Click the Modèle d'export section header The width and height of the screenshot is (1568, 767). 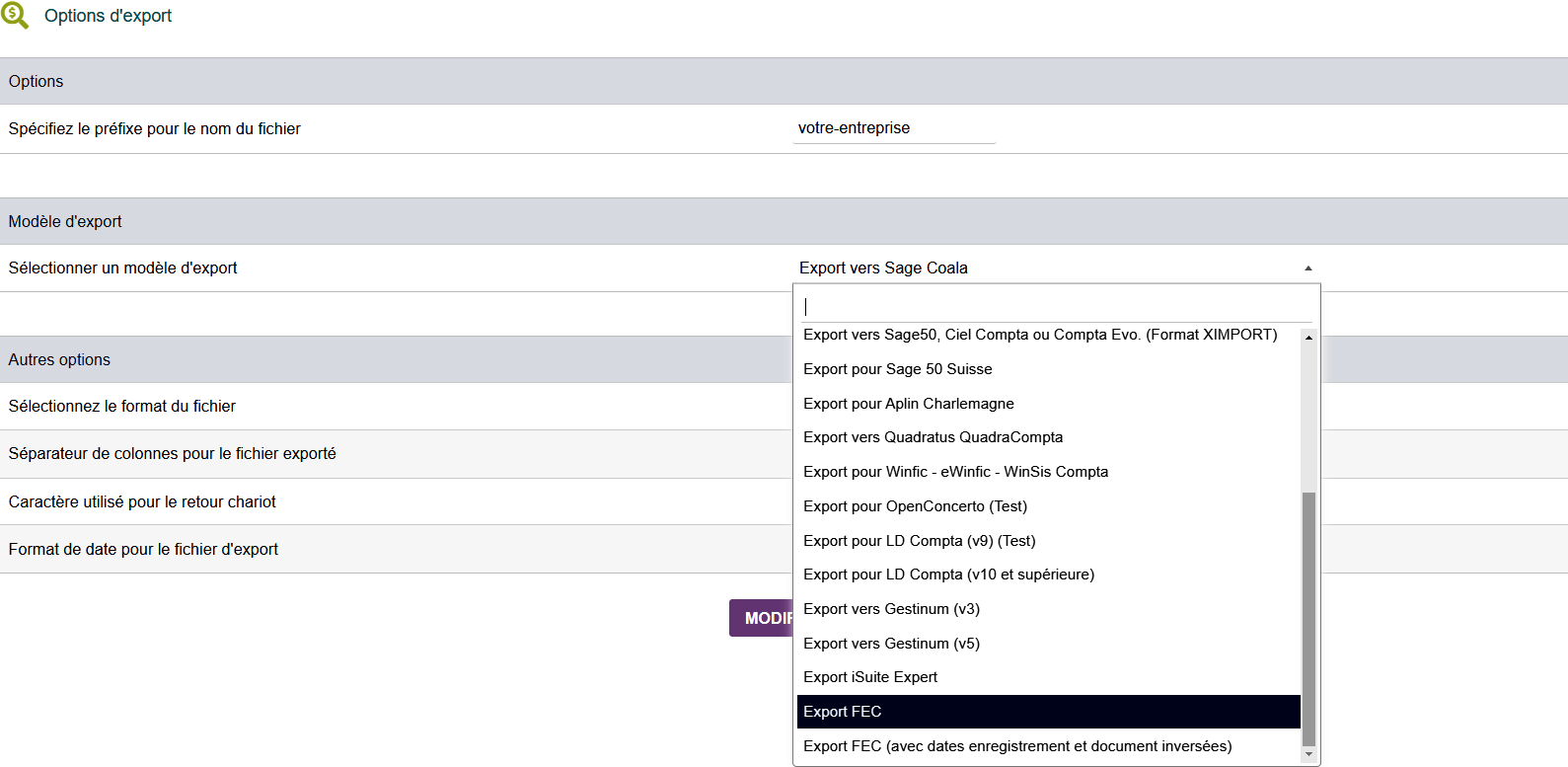click(x=784, y=221)
